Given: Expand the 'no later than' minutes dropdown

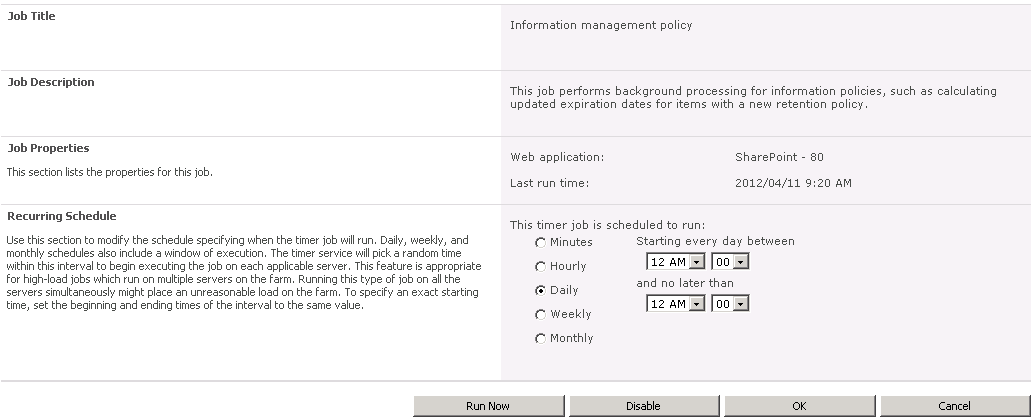Looking at the screenshot, I should (x=730, y=304).
